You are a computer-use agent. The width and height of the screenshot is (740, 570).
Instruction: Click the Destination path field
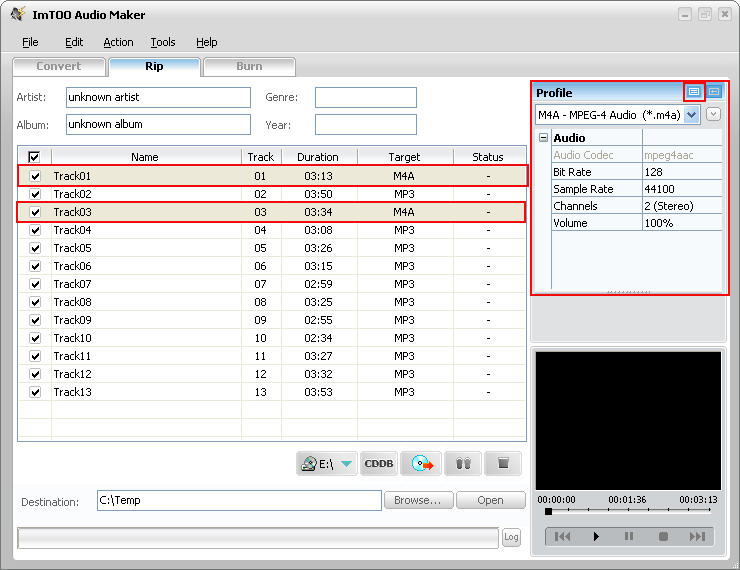point(239,500)
